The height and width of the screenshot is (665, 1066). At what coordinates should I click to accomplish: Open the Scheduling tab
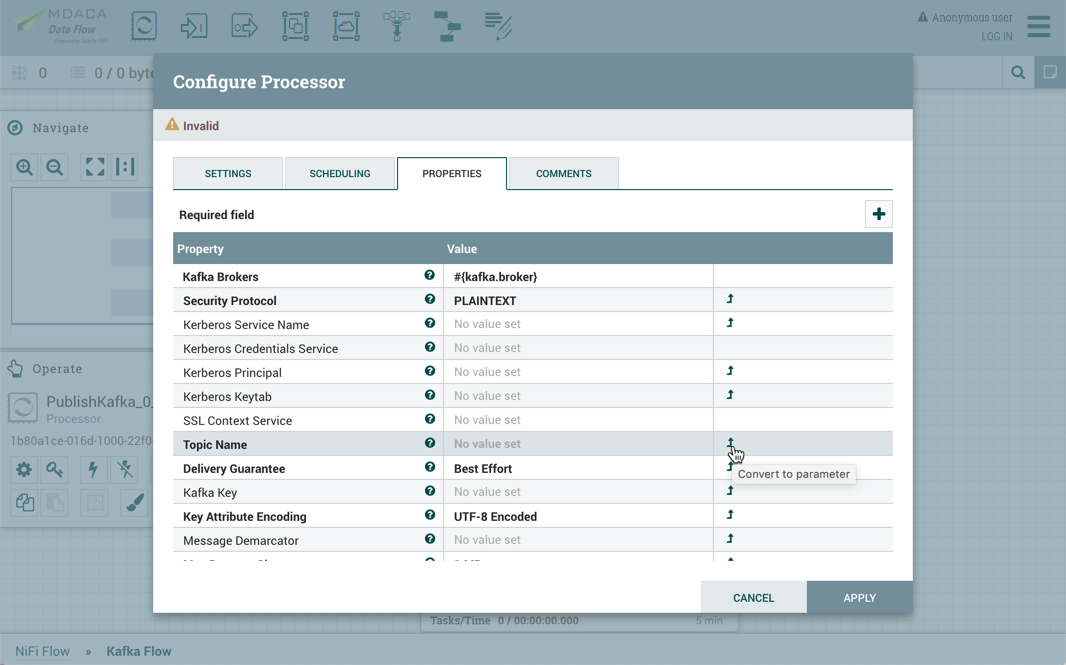point(340,174)
